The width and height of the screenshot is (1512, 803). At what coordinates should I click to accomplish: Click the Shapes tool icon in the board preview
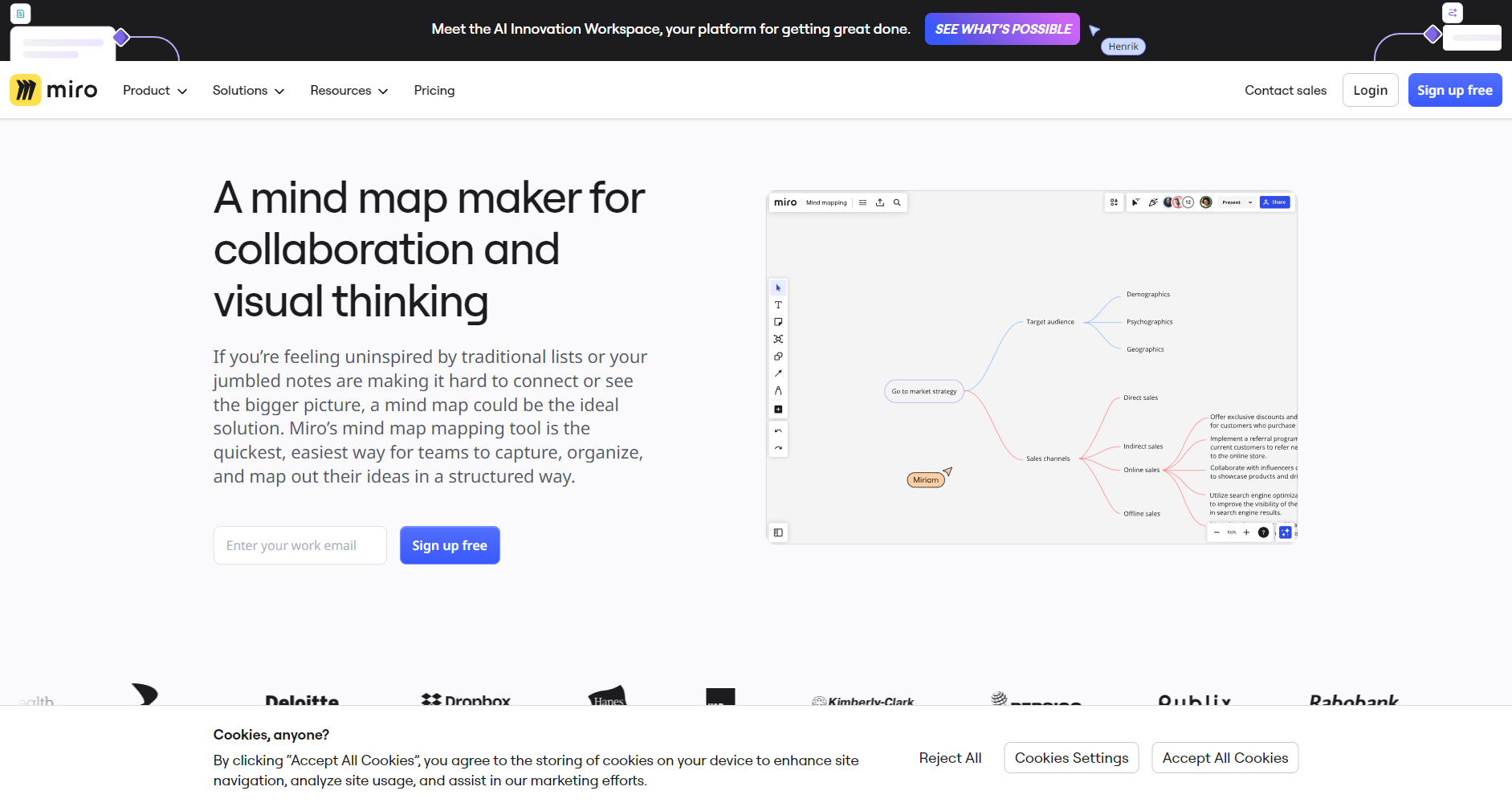778,357
